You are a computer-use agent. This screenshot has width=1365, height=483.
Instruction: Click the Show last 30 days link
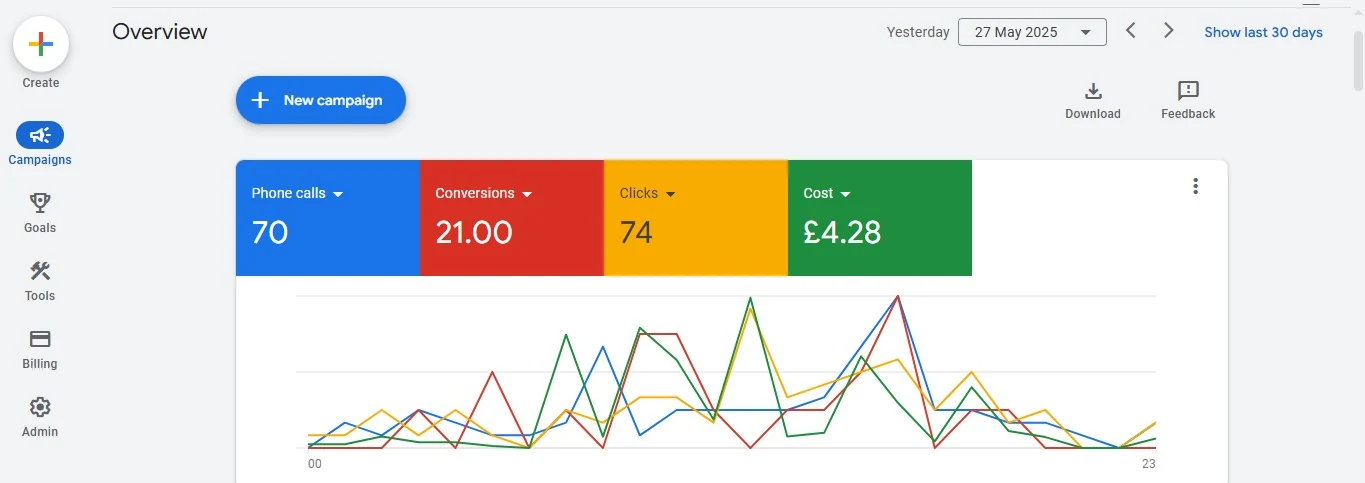click(1263, 32)
